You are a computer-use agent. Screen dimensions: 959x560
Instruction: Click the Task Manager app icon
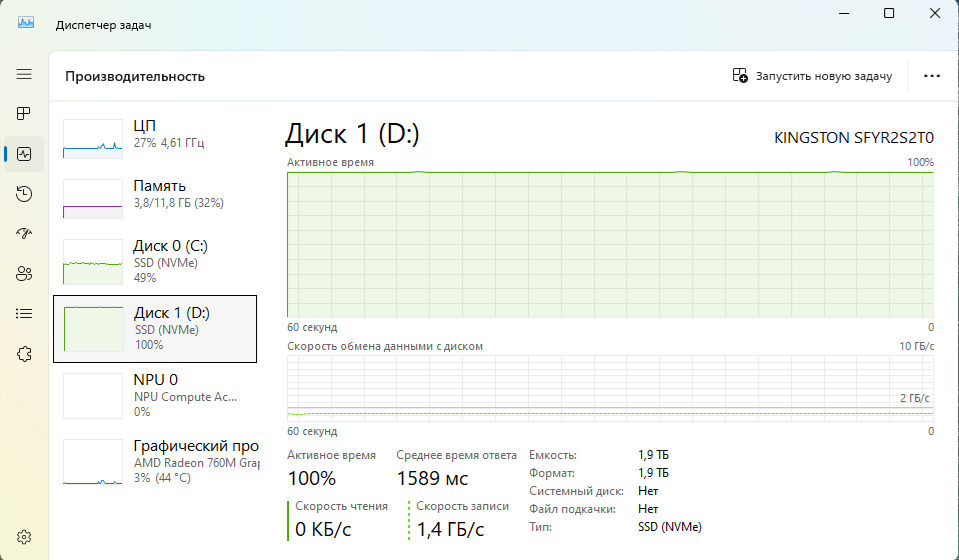pos(26,23)
